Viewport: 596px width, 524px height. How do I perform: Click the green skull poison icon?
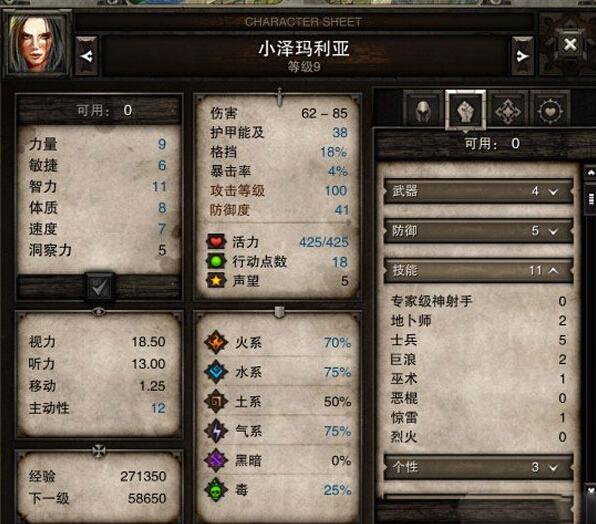[x=216, y=490]
